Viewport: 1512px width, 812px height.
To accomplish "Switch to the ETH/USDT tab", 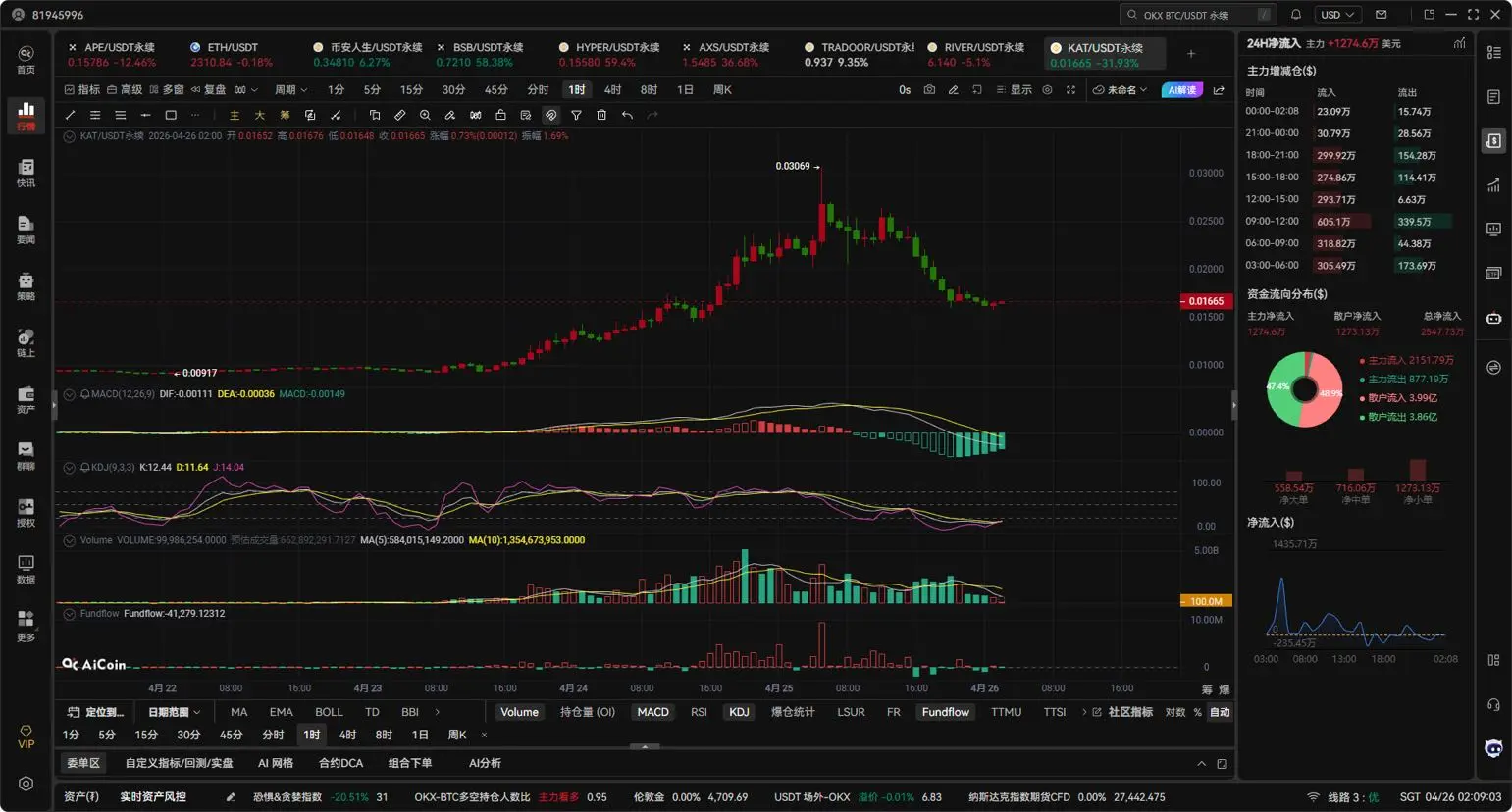I will point(232,54).
